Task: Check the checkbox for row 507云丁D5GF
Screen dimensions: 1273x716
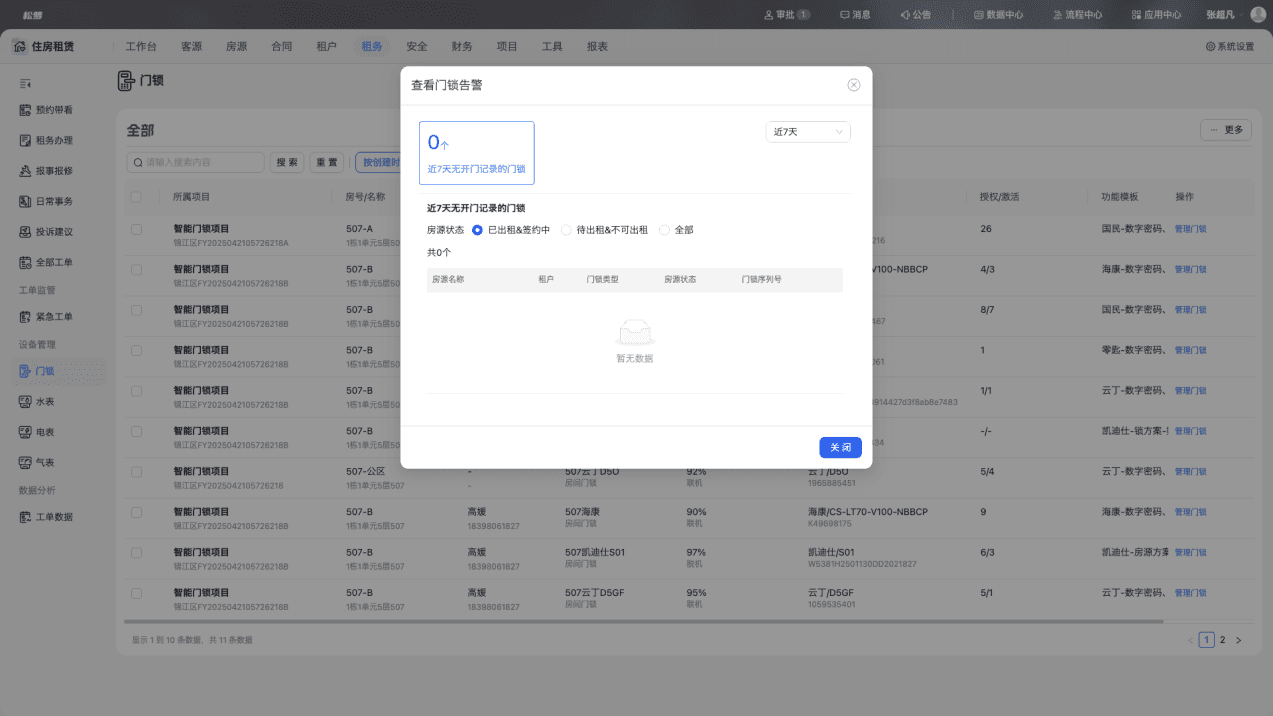Action: click(136, 592)
